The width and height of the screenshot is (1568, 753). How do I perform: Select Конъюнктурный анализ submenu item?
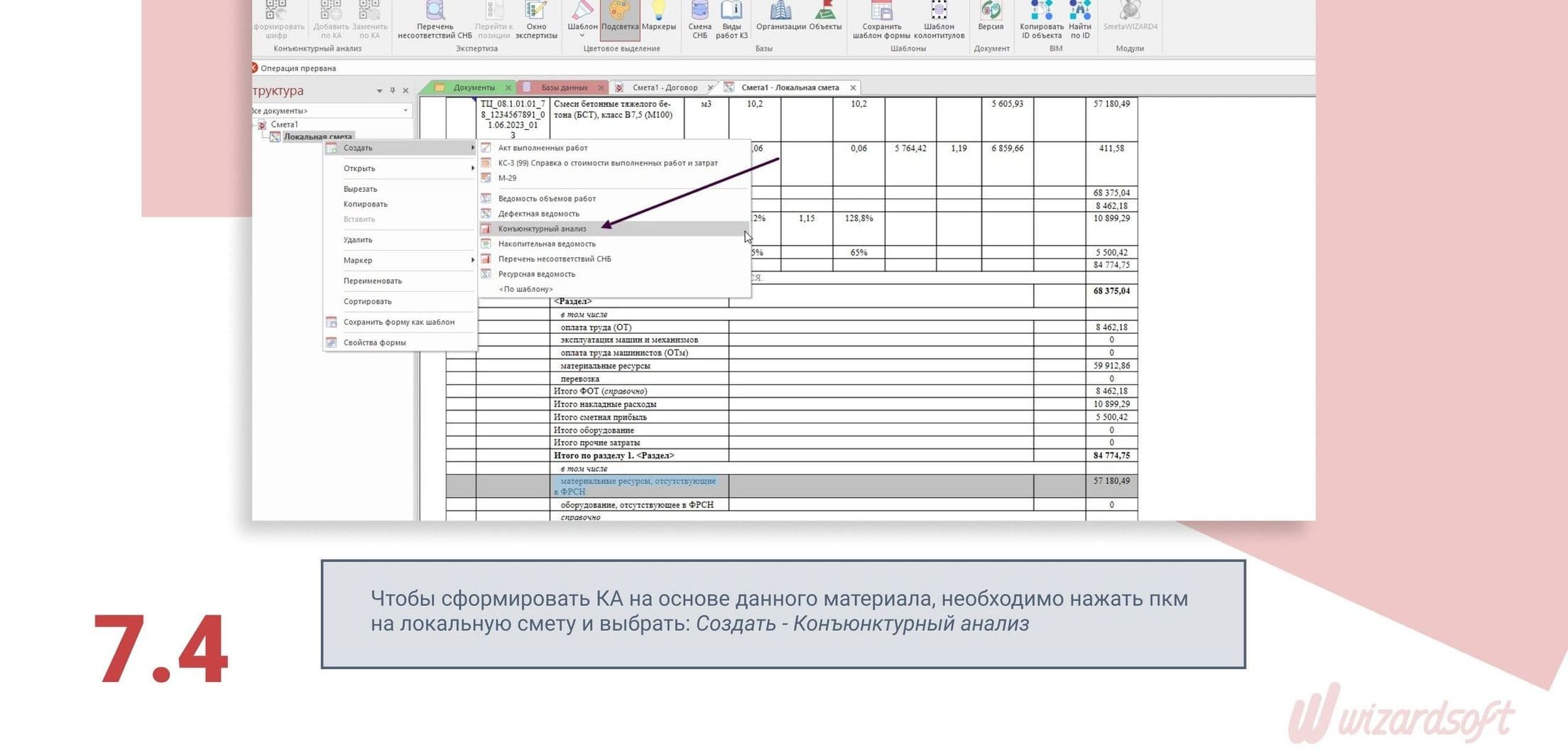[x=542, y=229]
